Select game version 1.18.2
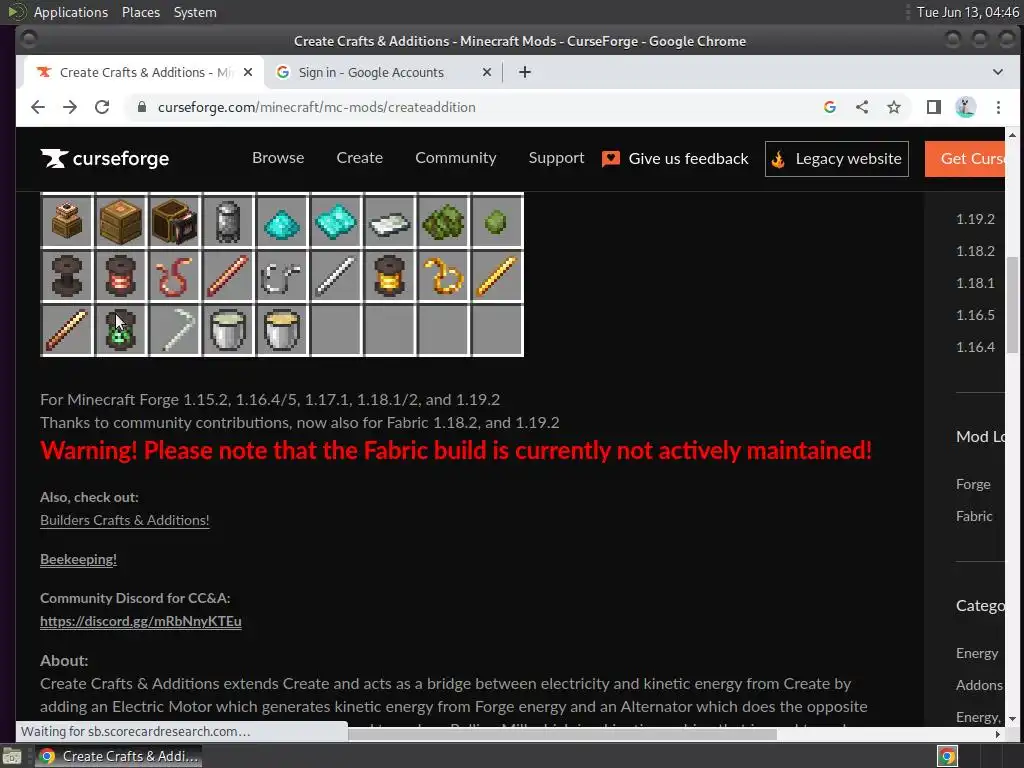 [975, 251]
